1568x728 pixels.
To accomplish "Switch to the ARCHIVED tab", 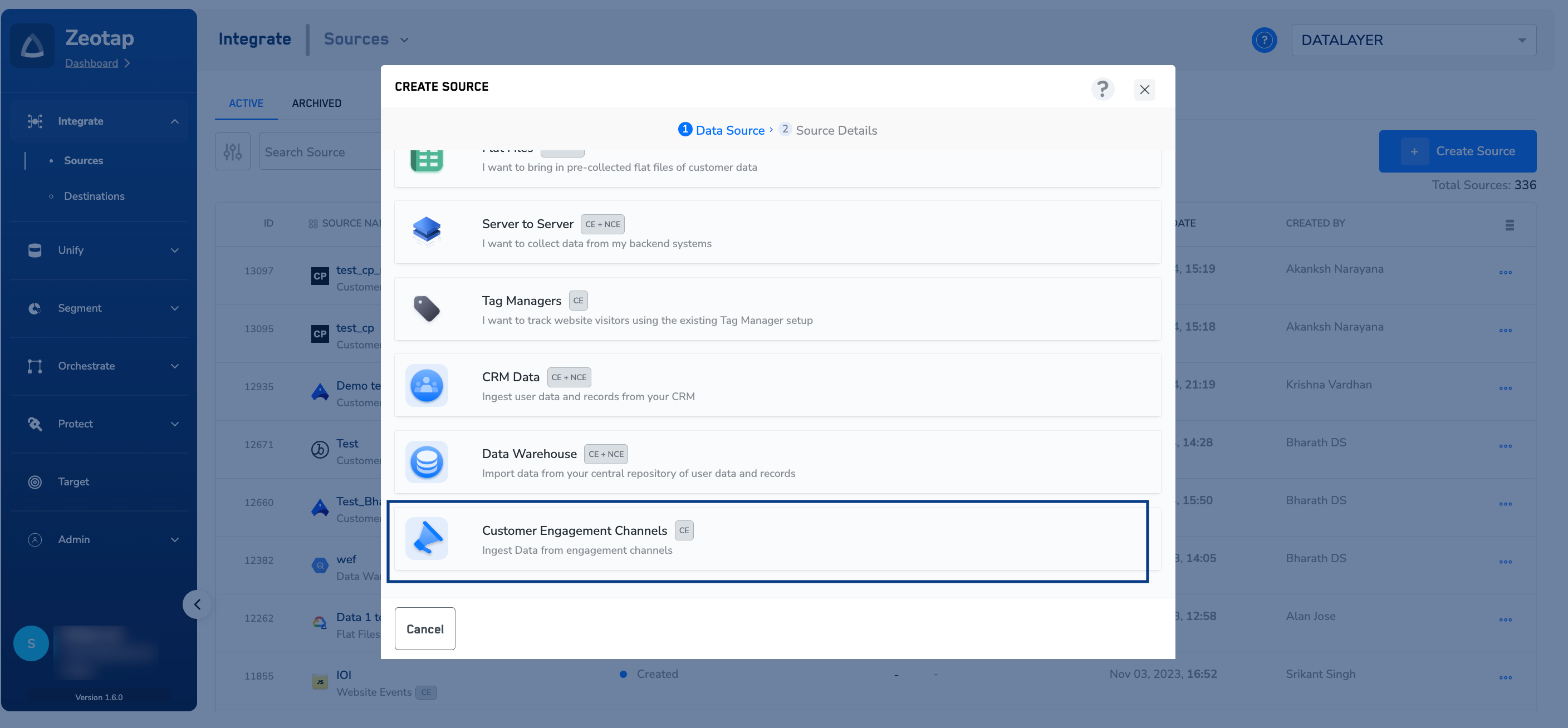I will pyautogui.click(x=316, y=103).
